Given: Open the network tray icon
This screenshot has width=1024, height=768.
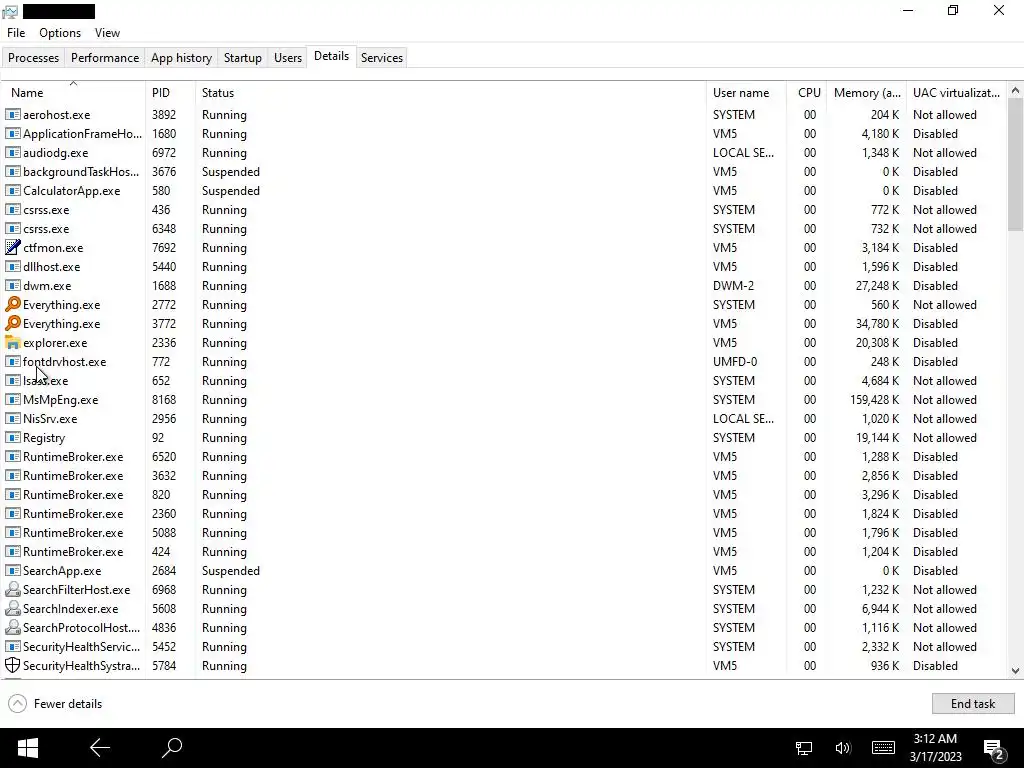Looking at the screenshot, I should (804, 748).
